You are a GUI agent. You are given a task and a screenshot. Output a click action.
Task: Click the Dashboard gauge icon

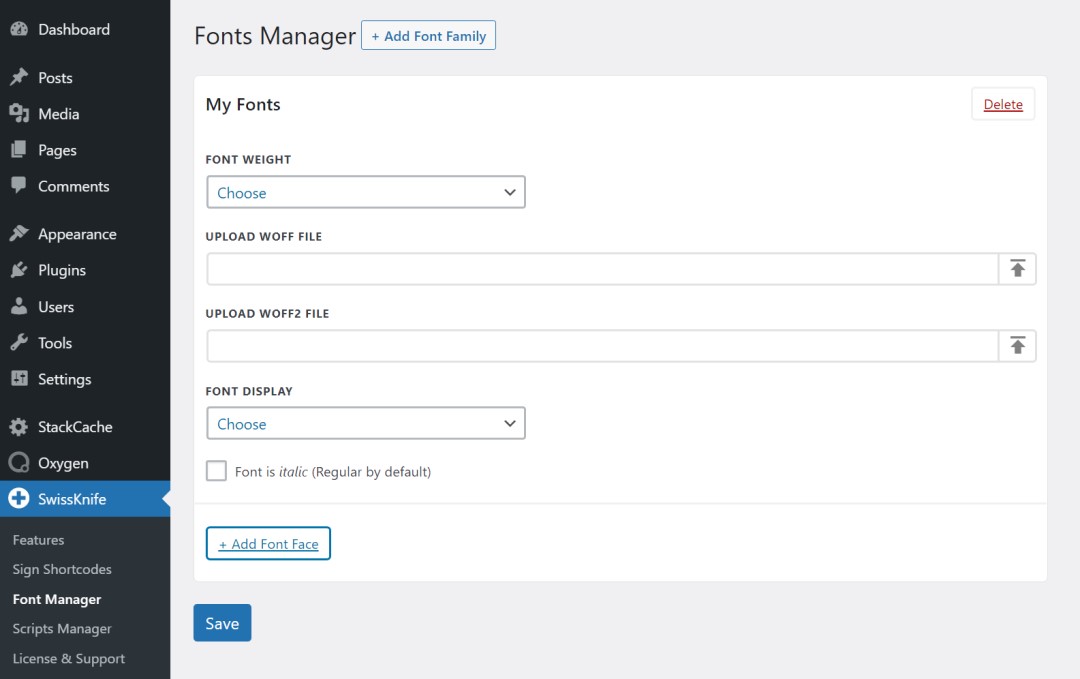[18, 29]
